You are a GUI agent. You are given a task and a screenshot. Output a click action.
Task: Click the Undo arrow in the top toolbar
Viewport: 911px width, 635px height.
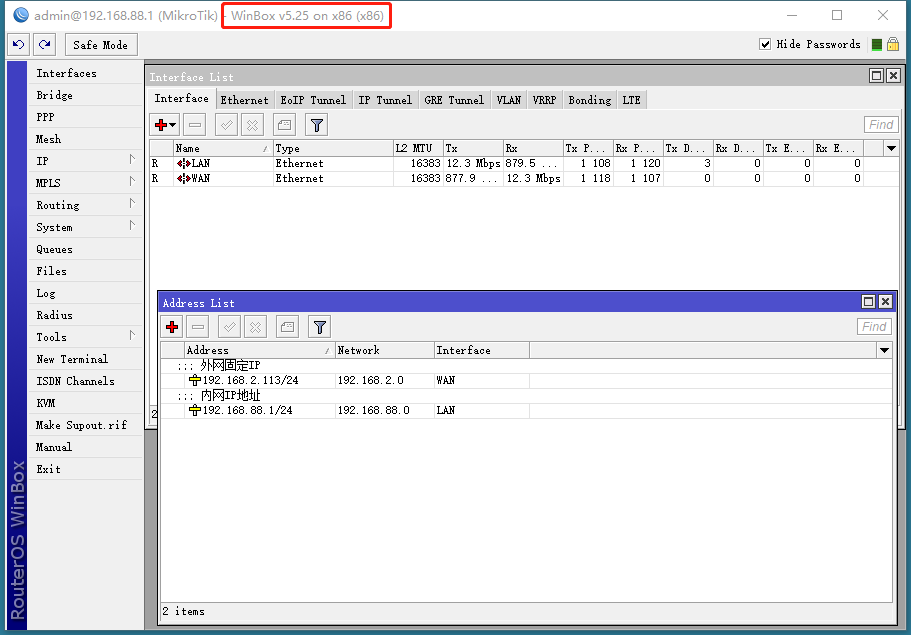click(x=19, y=45)
